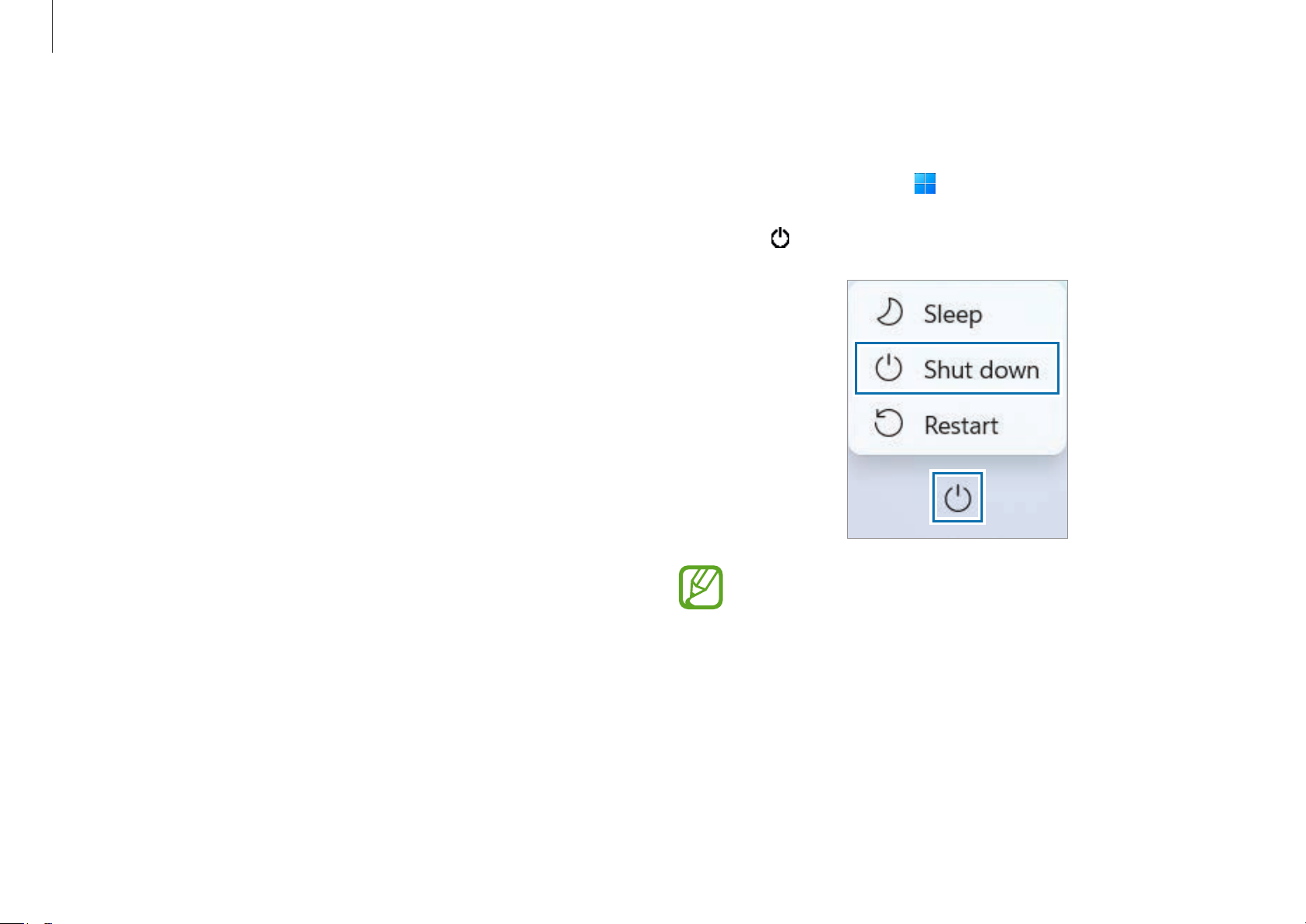Click the white flyout panel background near Sleep
Viewport: 1306px width, 924px height.
click(1023, 313)
